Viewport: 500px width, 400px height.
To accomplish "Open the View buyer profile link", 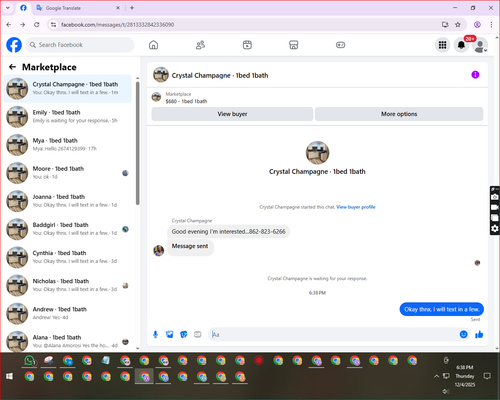I will click(x=356, y=207).
